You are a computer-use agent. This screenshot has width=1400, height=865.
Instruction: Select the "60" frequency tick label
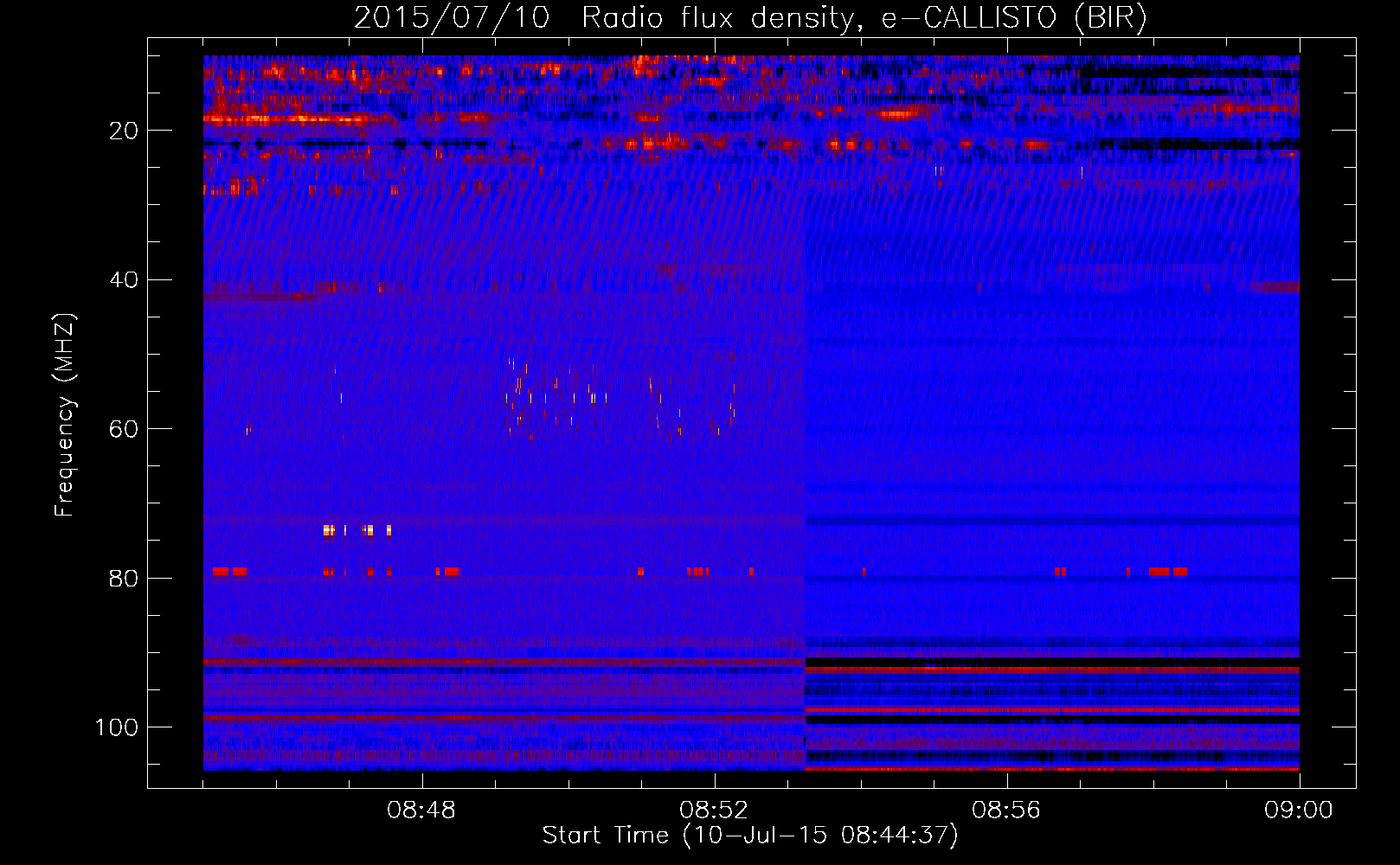[x=124, y=429]
